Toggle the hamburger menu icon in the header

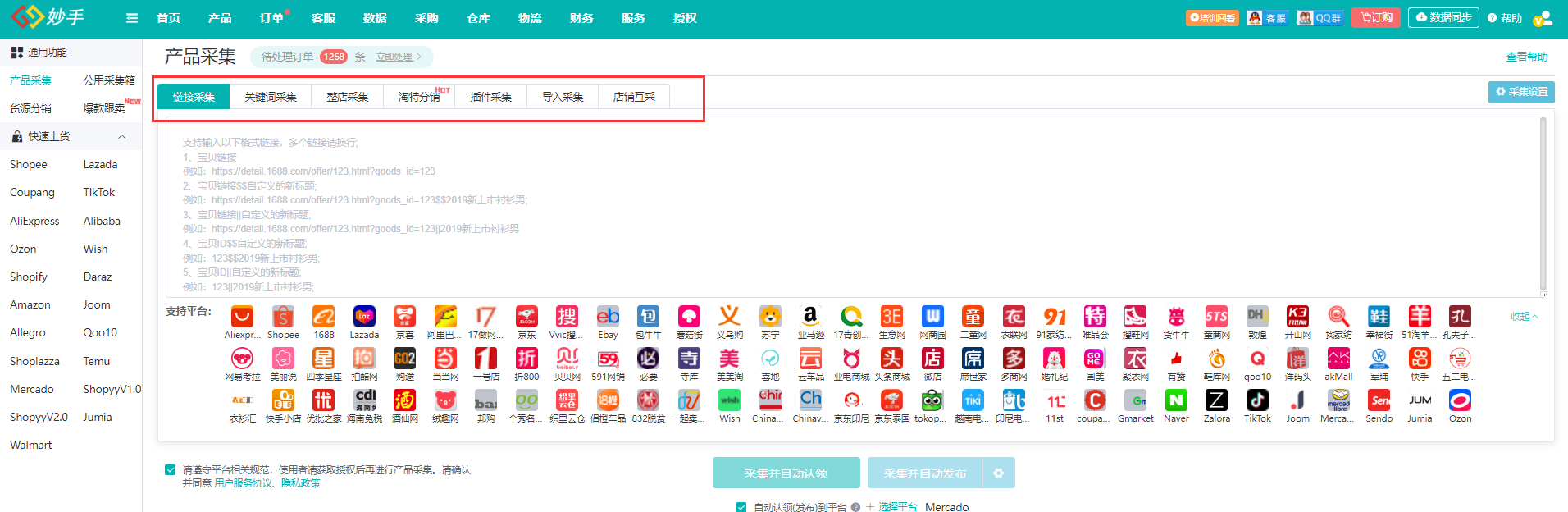point(132,18)
